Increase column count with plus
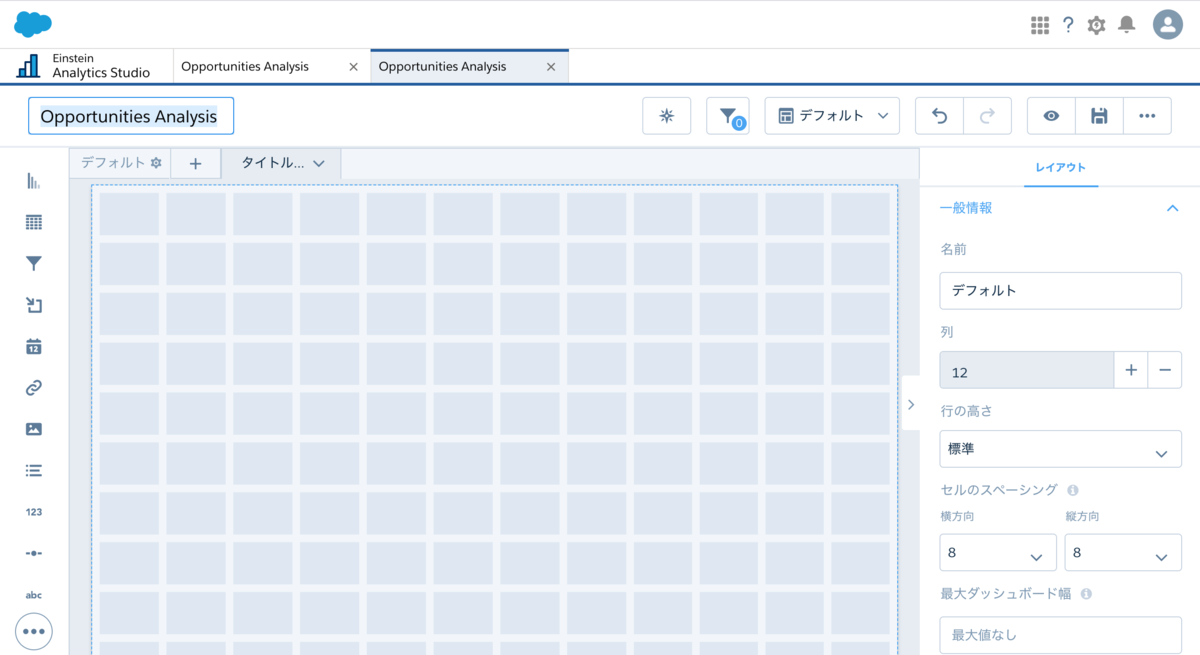Screen dimensions: 1200x655 [x=1131, y=370]
